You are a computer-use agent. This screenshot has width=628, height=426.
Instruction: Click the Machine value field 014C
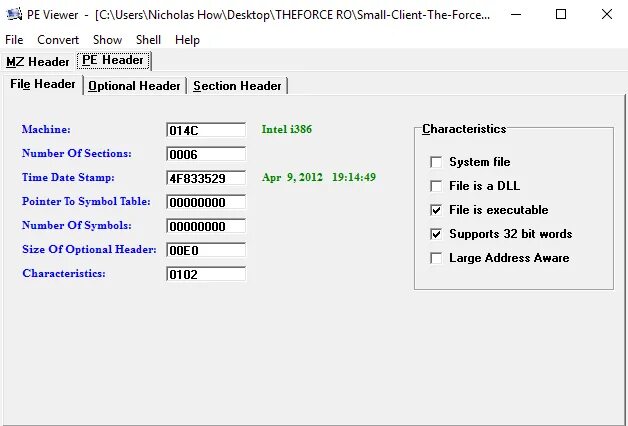pyautogui.click(x=206, y=130)
